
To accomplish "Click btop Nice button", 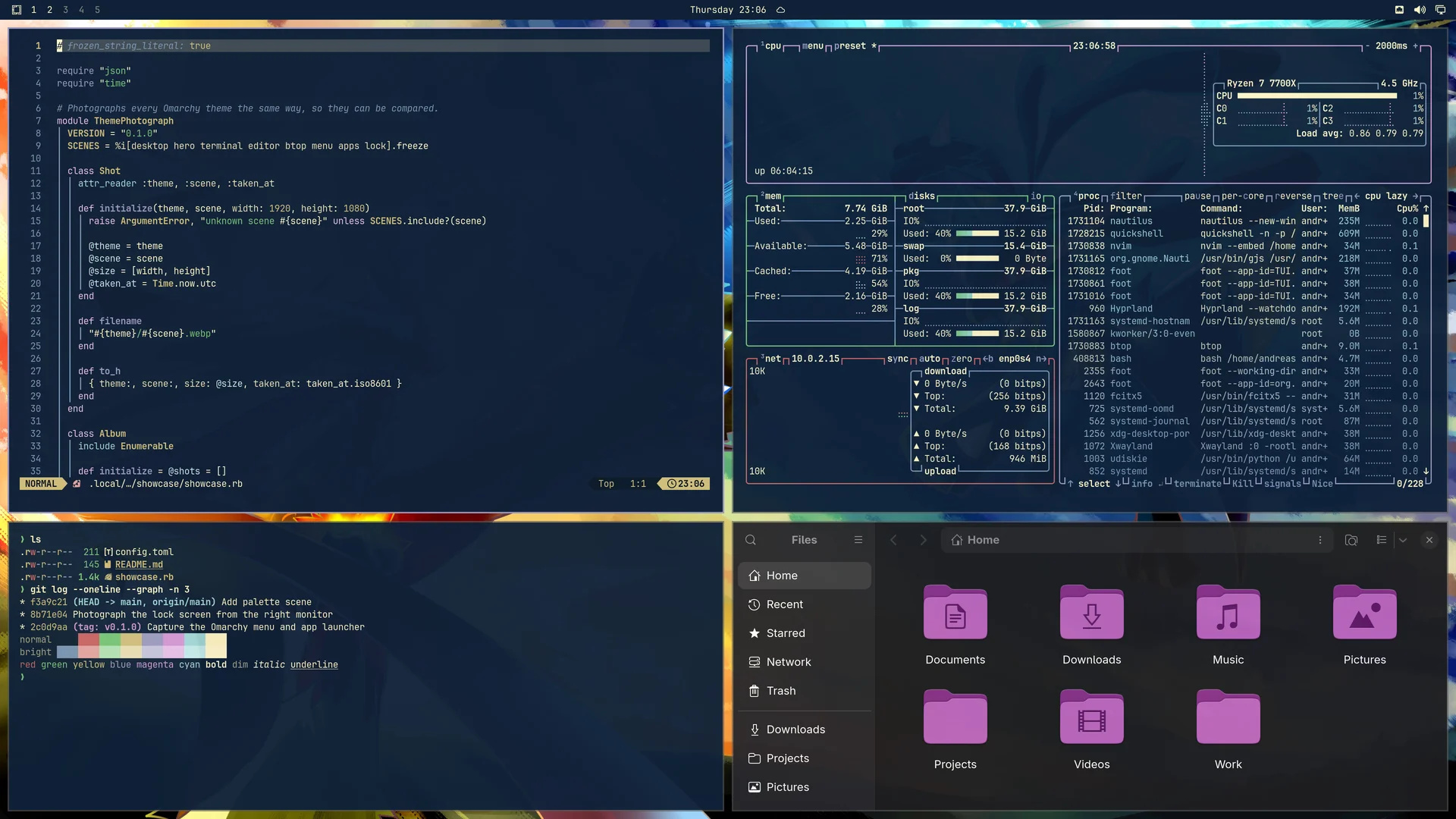I will pyautogui.click(x=1323, y=483).
